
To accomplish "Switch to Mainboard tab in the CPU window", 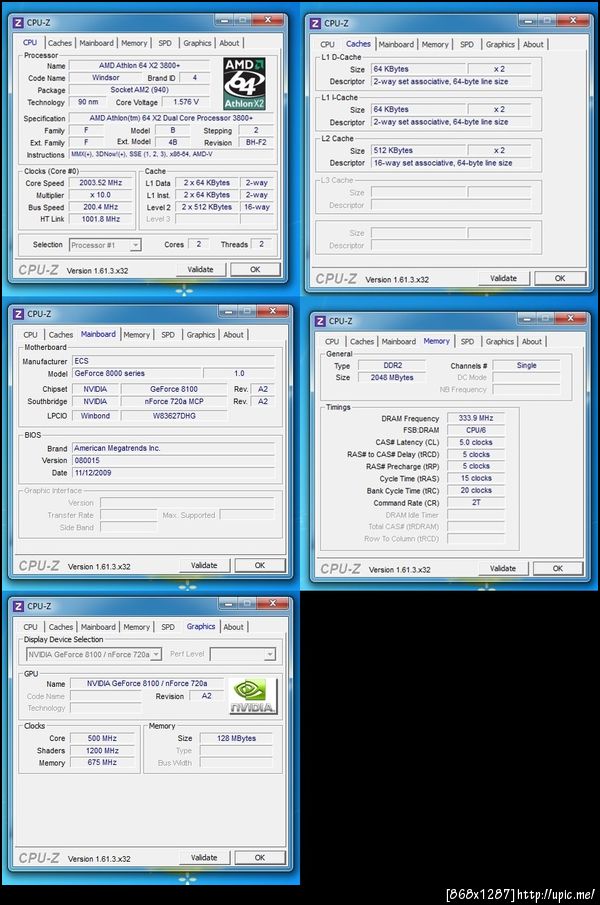I will [x=96, y=43].
